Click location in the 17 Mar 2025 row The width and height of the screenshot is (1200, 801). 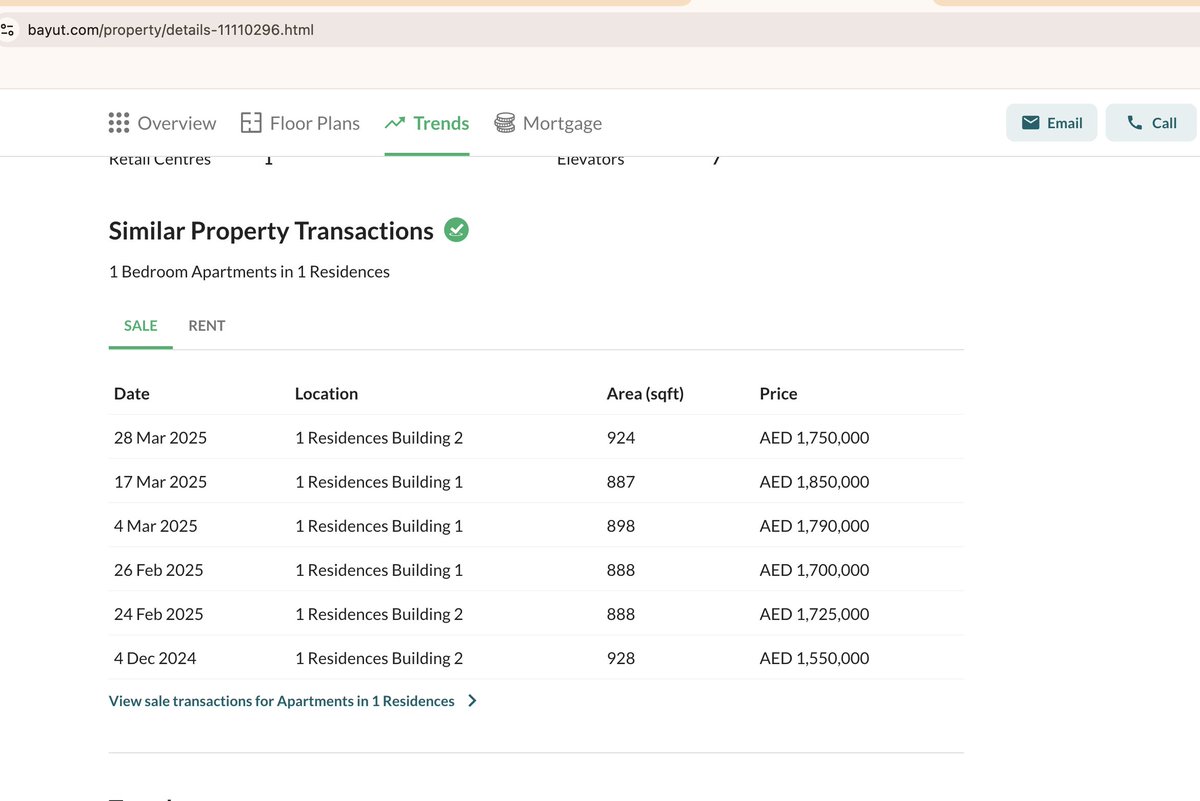379,482
